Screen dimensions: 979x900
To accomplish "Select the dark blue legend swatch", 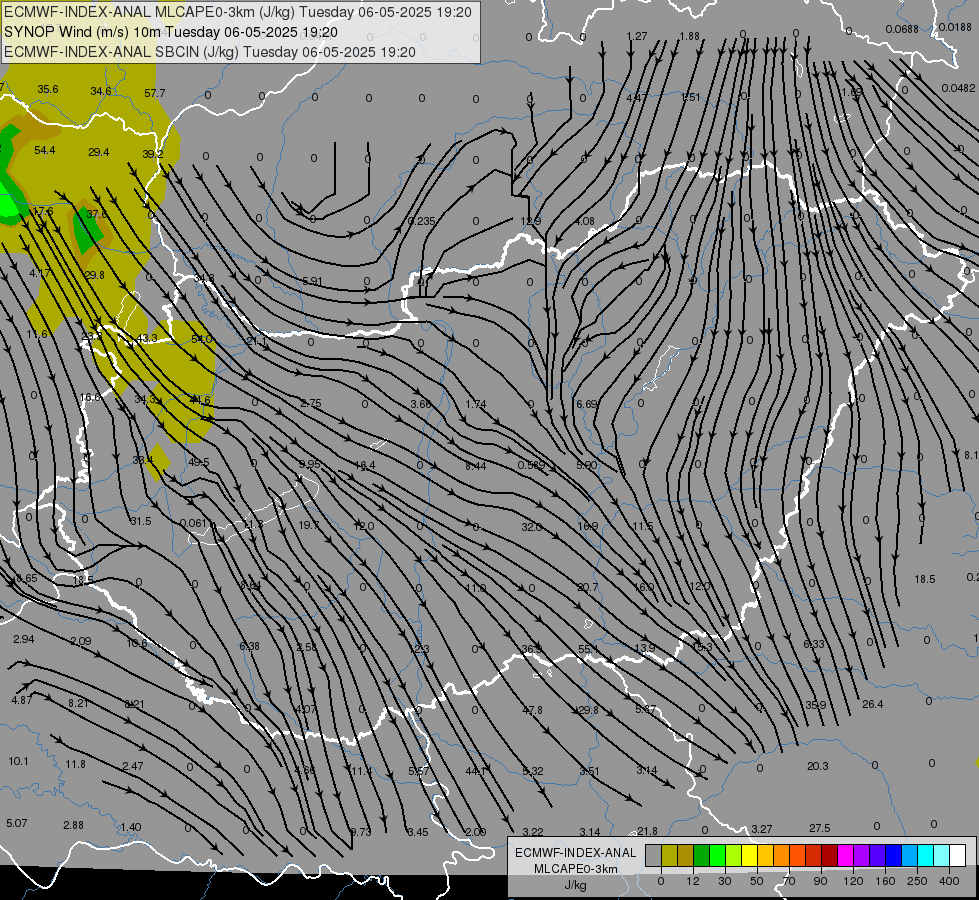I will (894, 856).
